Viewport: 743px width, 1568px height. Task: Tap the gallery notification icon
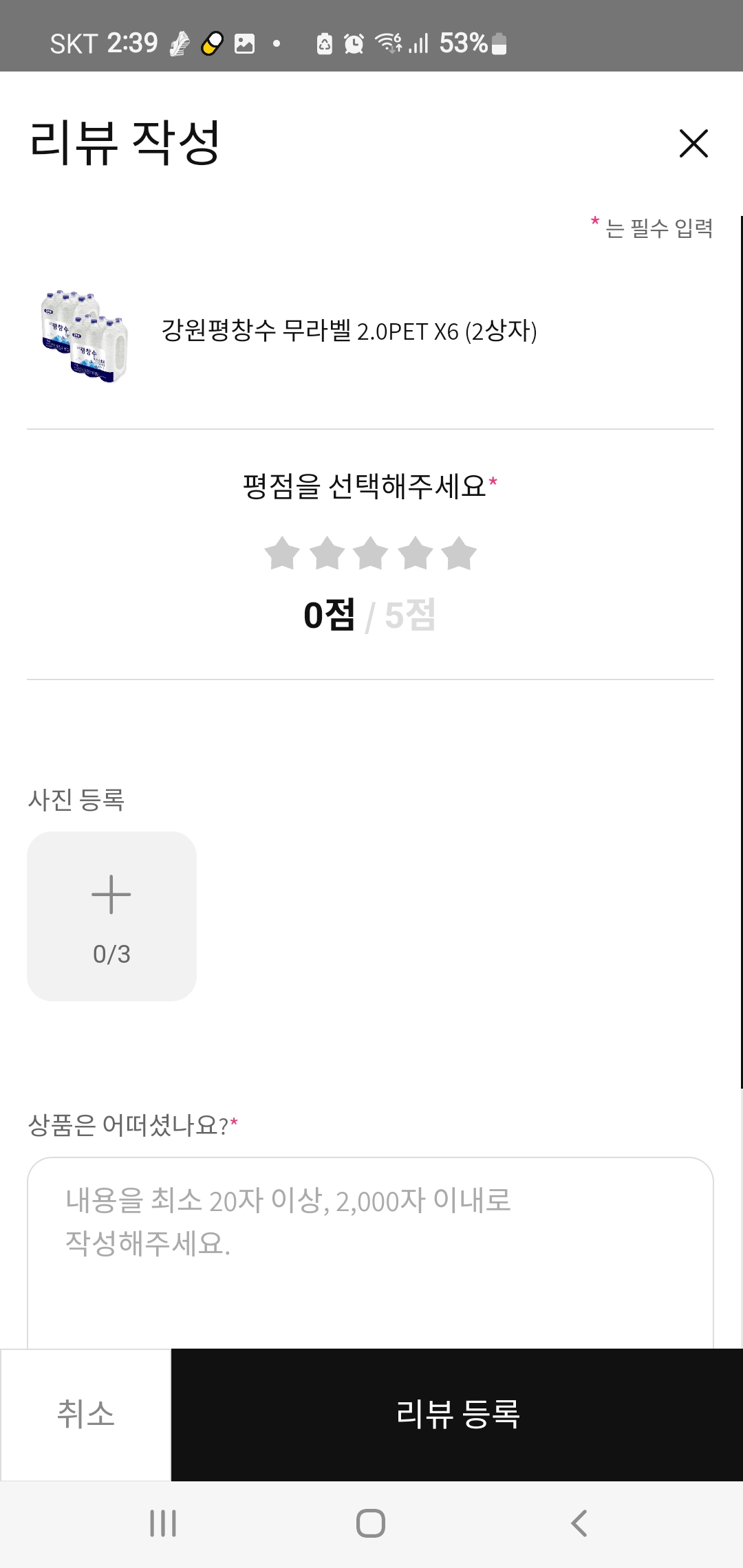[244, 44]
